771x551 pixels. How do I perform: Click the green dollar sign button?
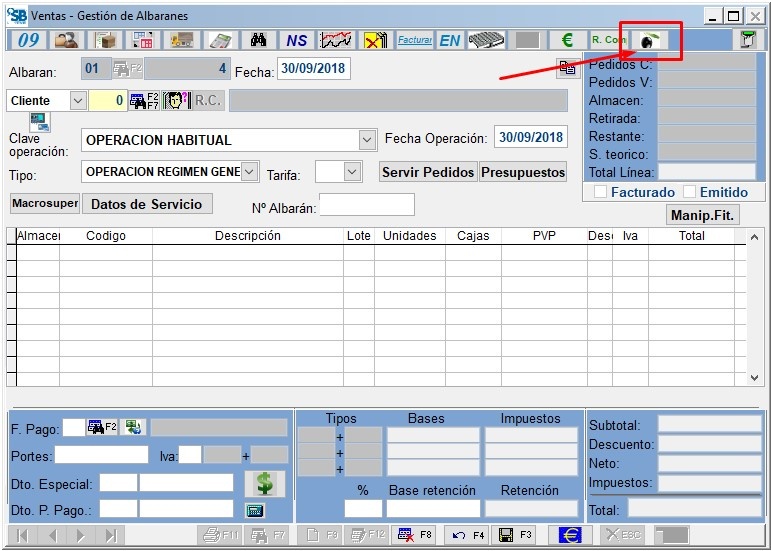(x=264, y=483)
